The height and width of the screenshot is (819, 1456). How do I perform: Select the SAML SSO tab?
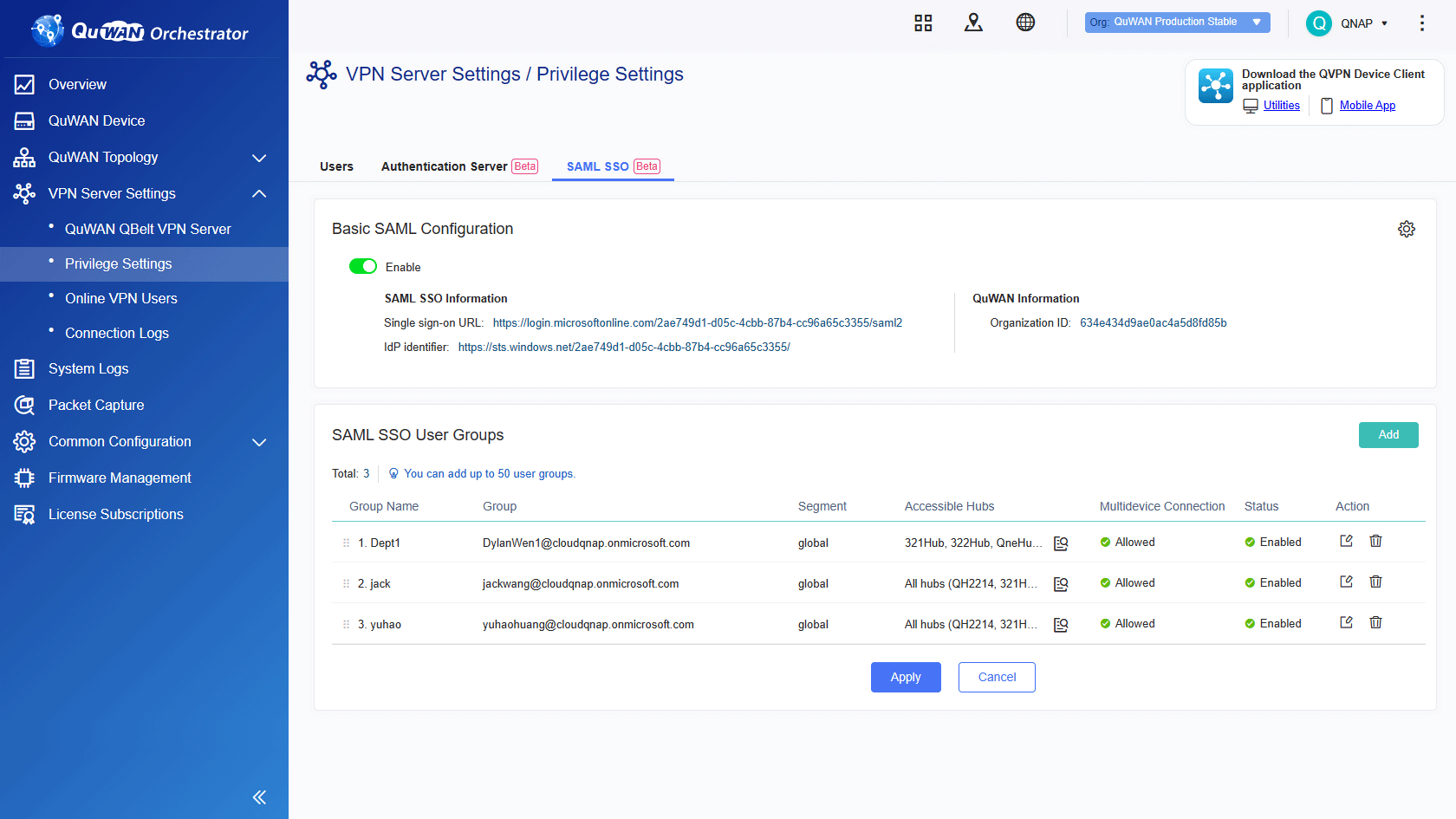[613, 166]
